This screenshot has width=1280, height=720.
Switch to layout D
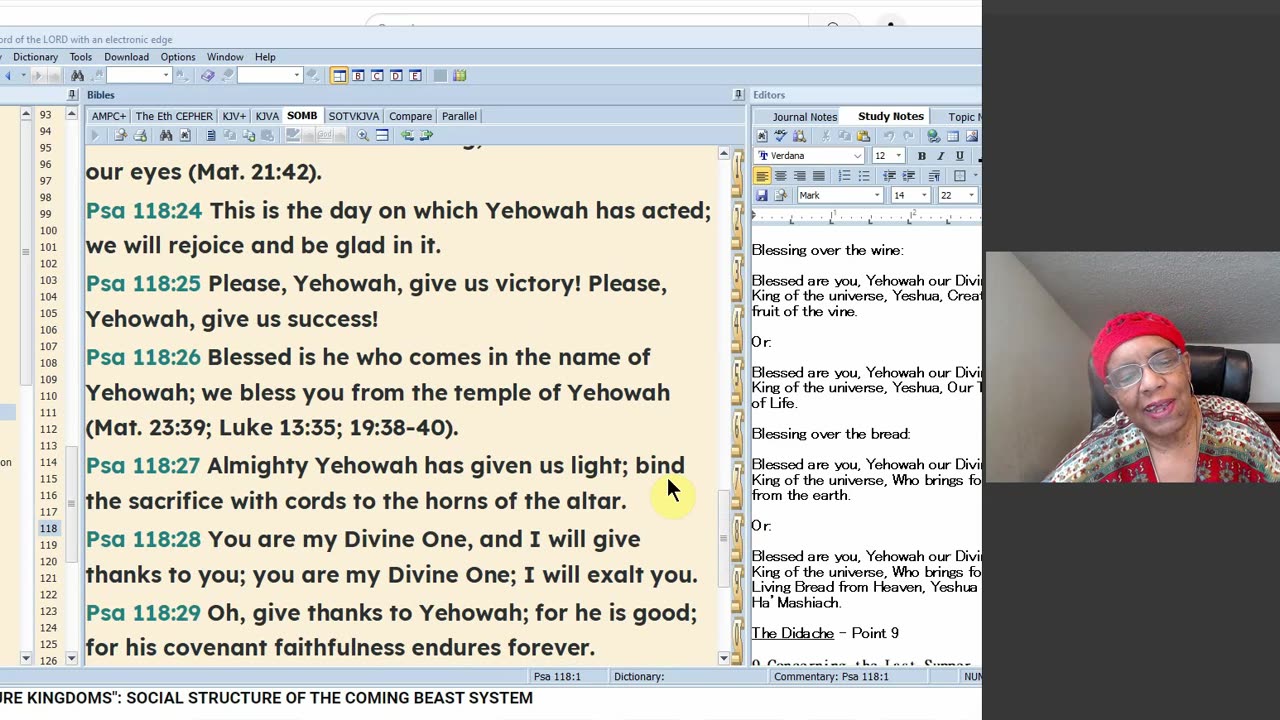[x=396, y=76]
